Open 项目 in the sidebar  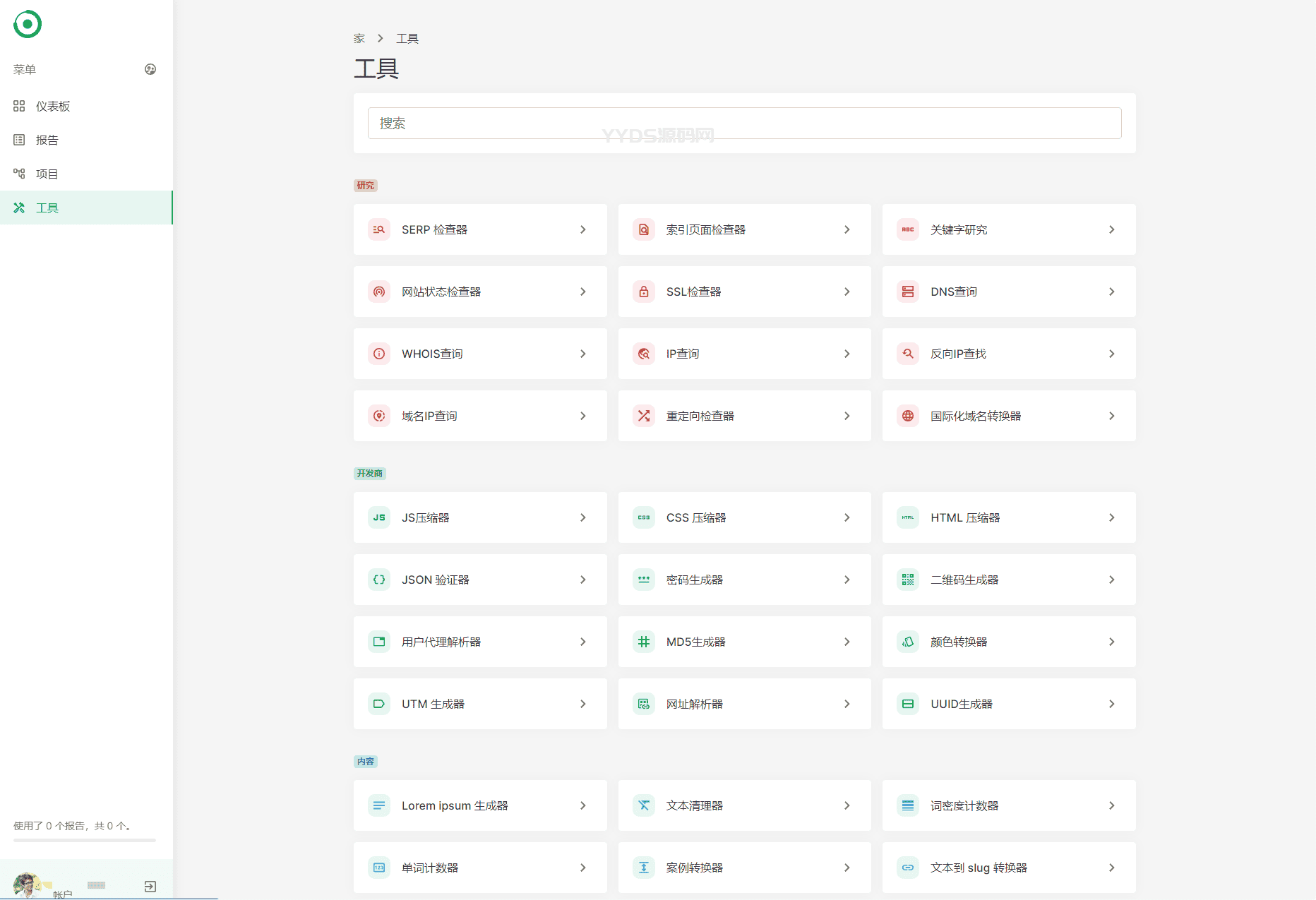pyautogui.click(x=86, y=174)
